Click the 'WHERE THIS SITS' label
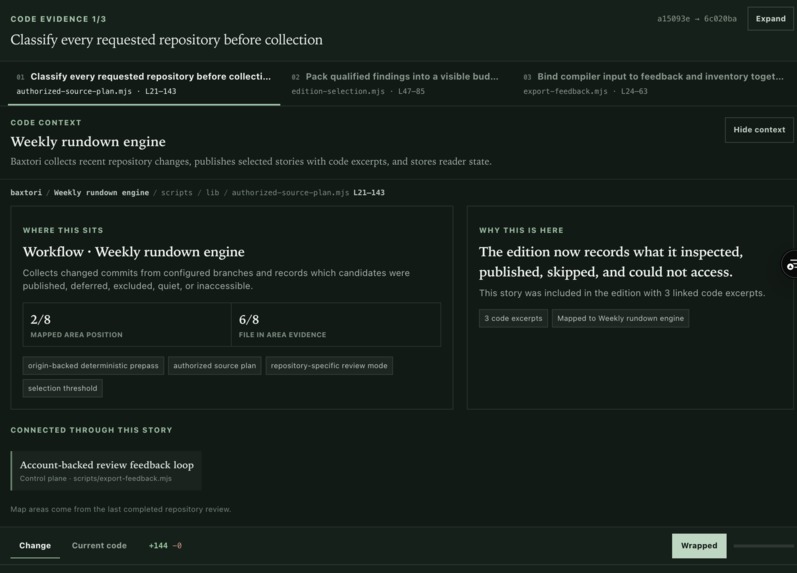Viewport: 797px width, 573px height. point(63,230)
